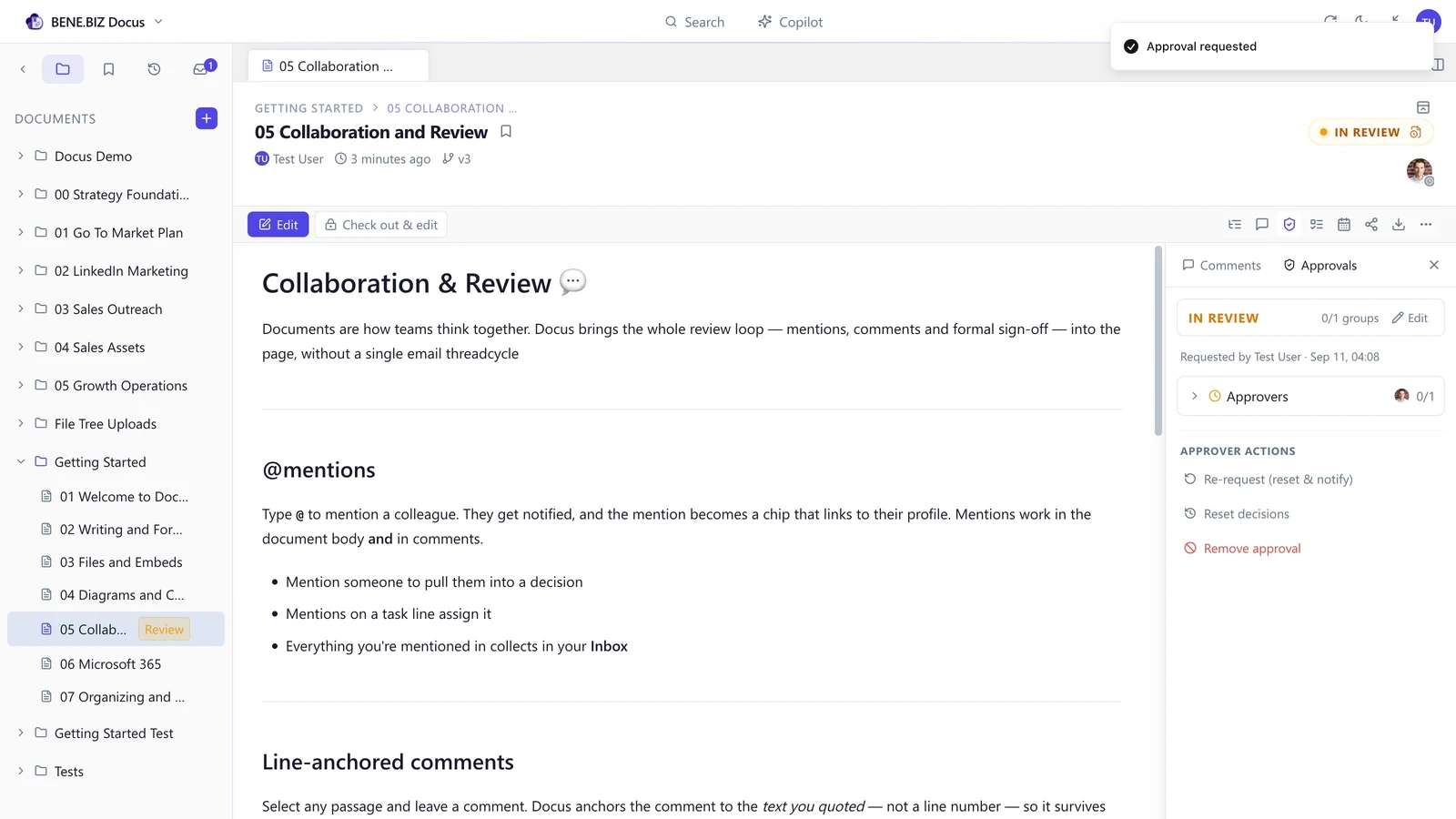Open the task checklist icon in toolbar
Image resolution: width=1456 pixels, height=819 pixels.
1317,225
